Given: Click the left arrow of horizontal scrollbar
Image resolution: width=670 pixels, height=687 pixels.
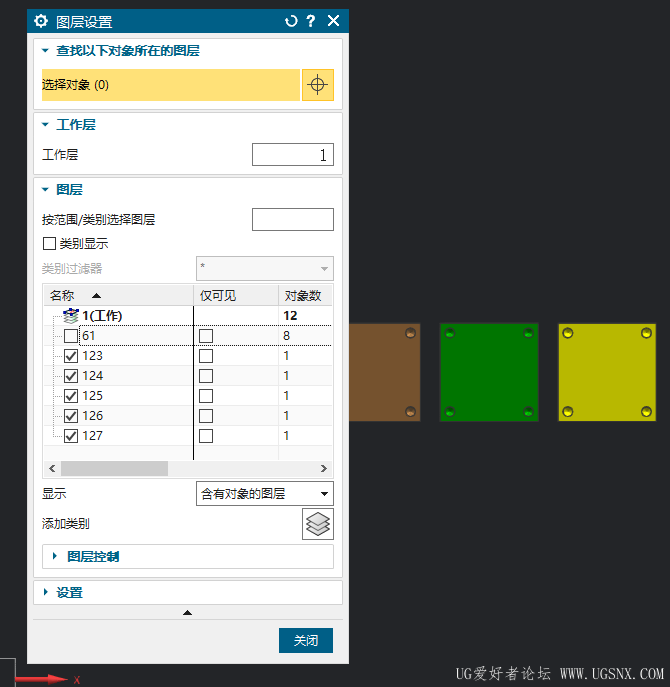Looking at the screenshot, I should pos(52,468).
